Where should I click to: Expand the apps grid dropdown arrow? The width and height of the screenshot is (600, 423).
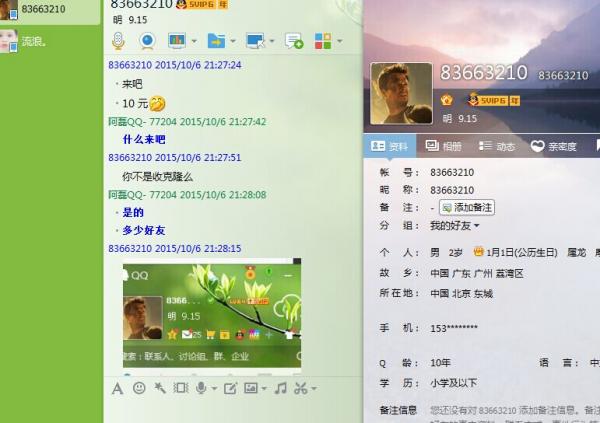point(339,41)
